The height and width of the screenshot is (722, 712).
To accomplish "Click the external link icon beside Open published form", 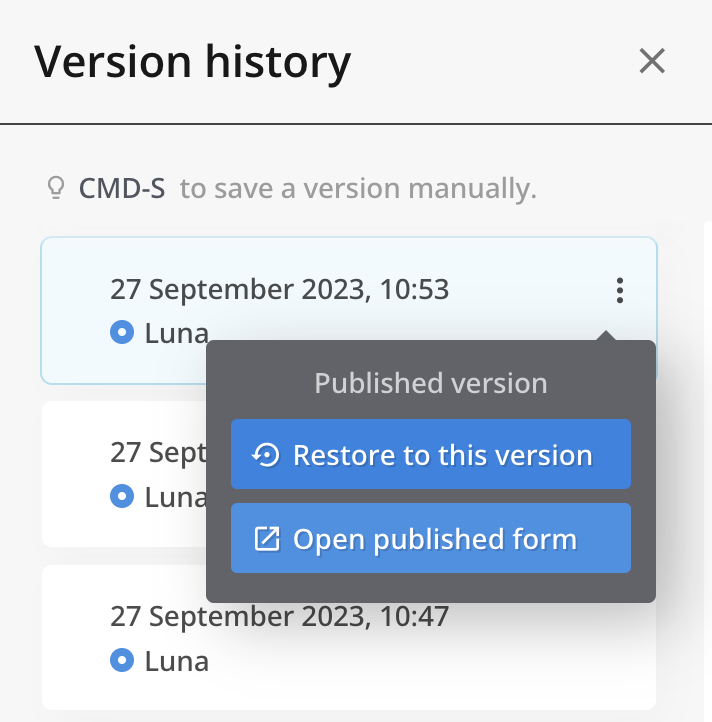I will [266, 540].
